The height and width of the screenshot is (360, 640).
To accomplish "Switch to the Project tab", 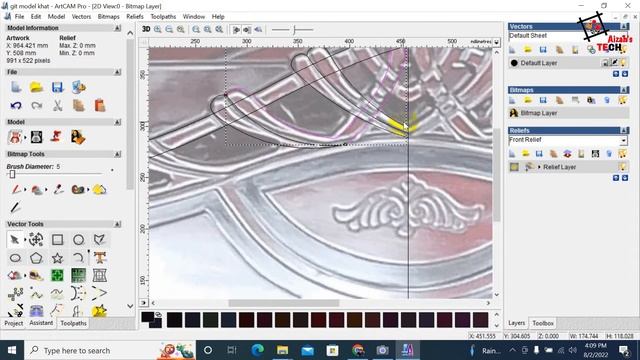I will 13,323.
